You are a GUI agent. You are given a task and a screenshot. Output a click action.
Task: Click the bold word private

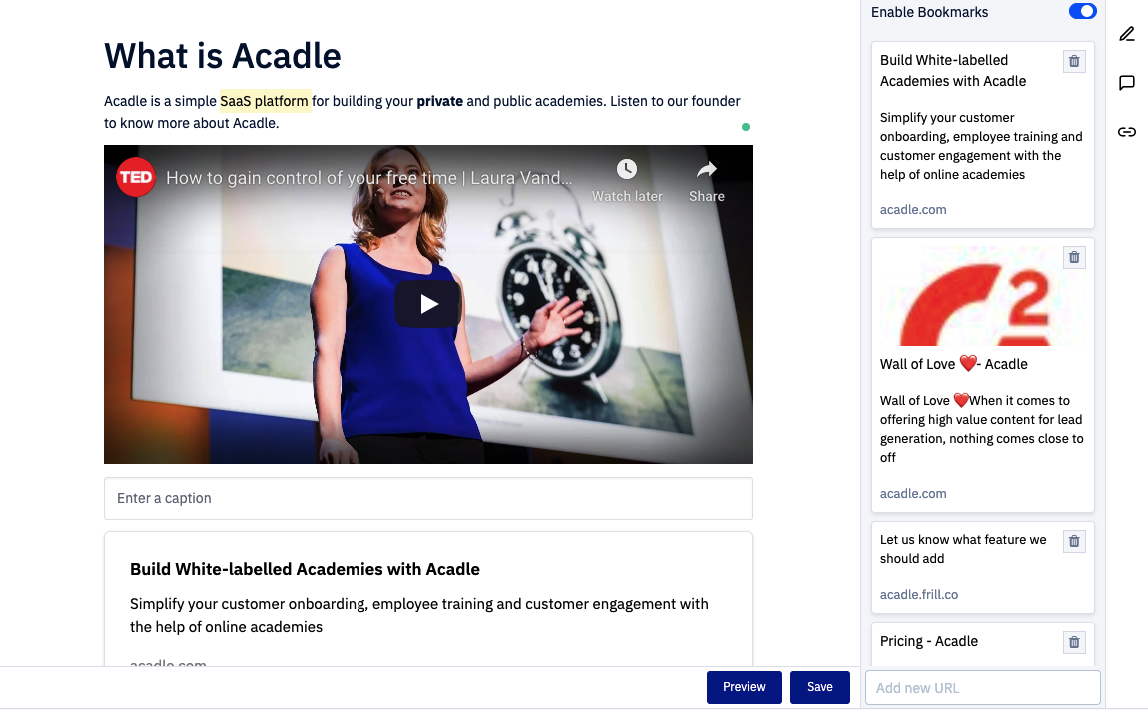pos(439,101)
